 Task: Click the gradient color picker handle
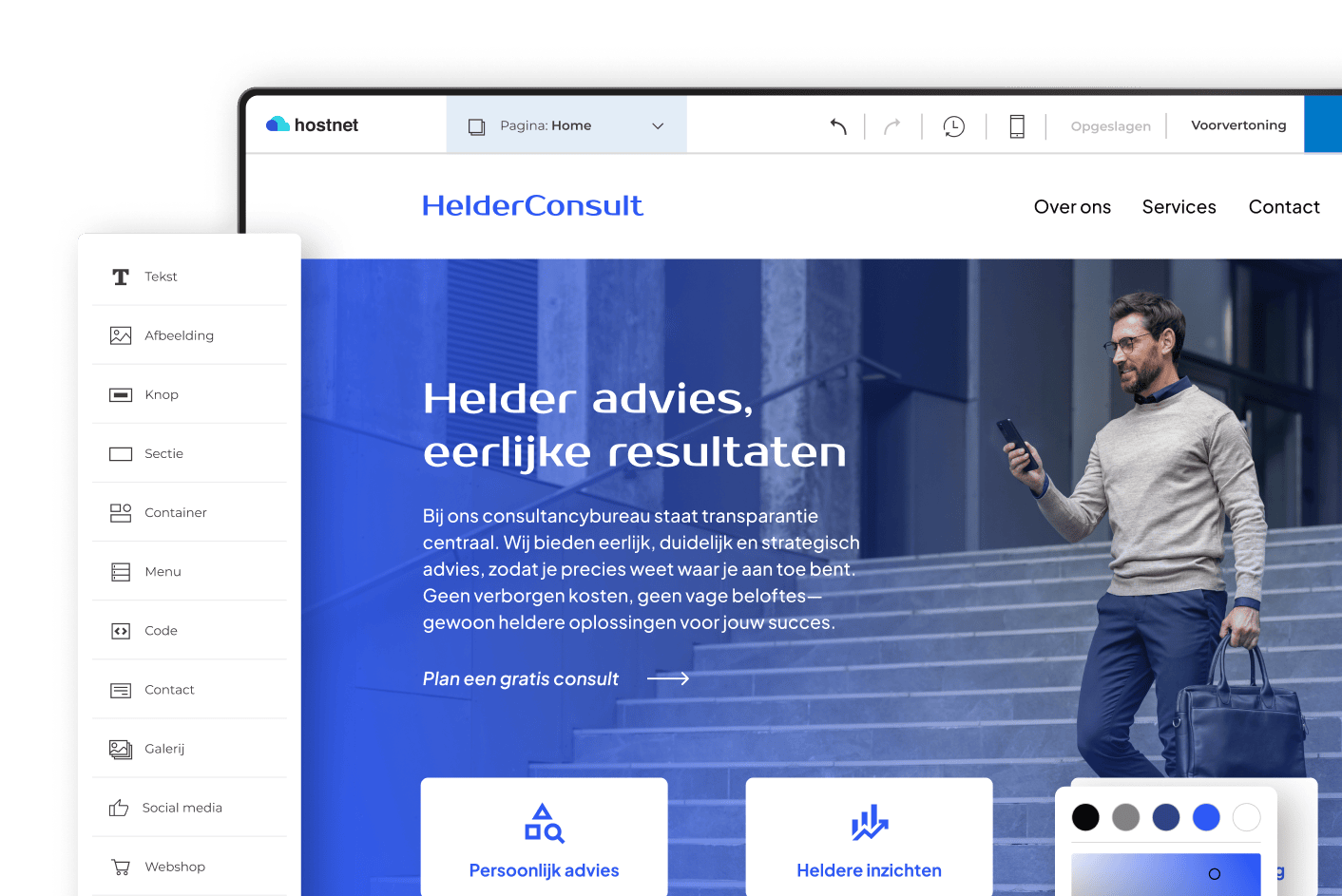click(1215, 874)
